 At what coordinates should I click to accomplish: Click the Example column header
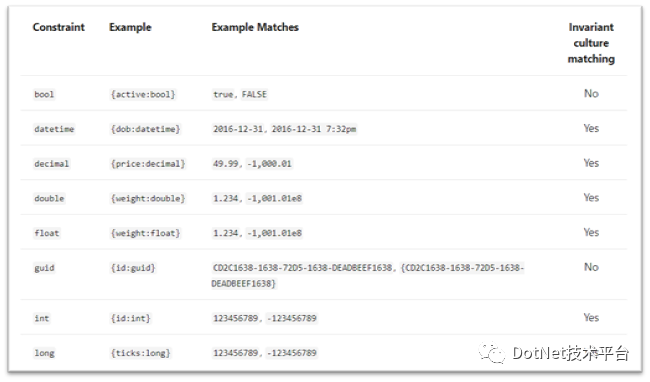pos(130,27)
